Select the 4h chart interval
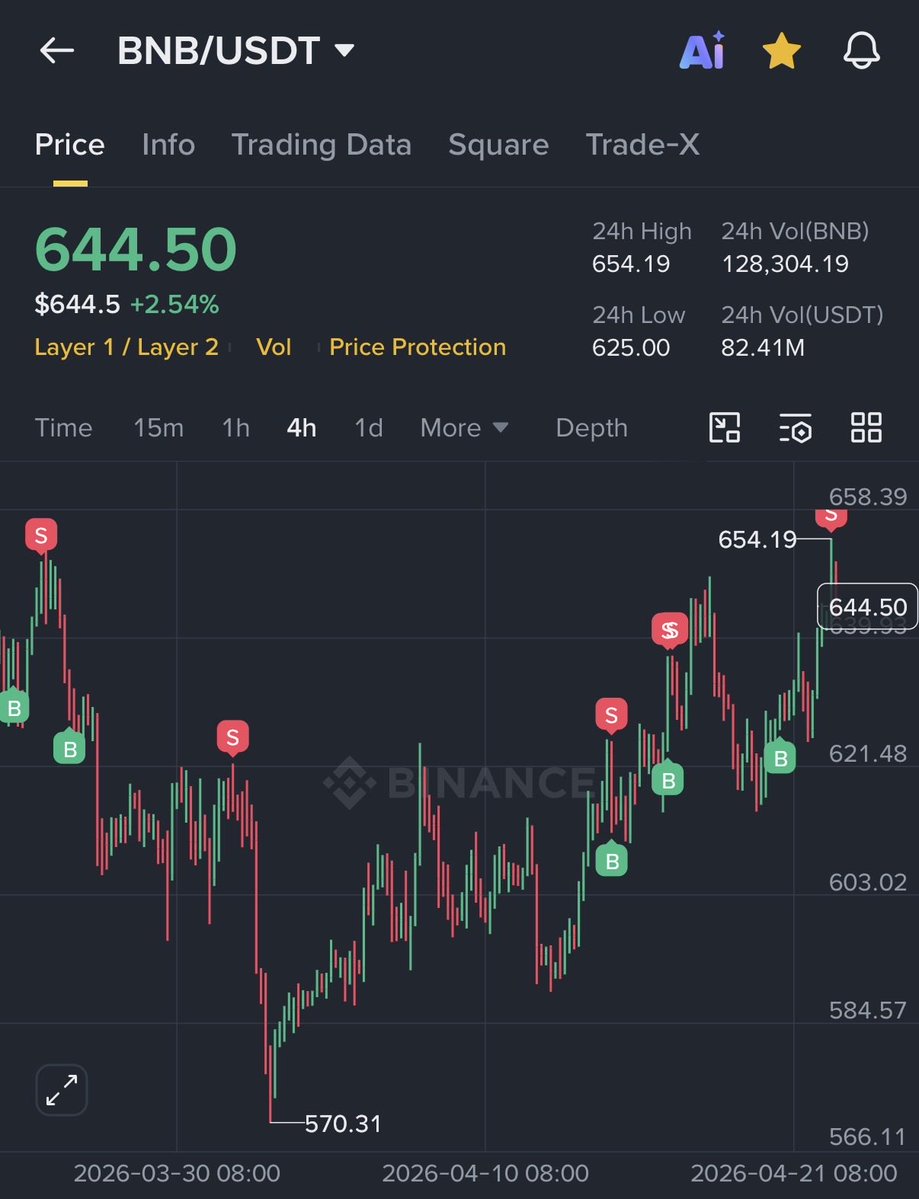This screenshot has width=919, height=1199. [301, 427]
